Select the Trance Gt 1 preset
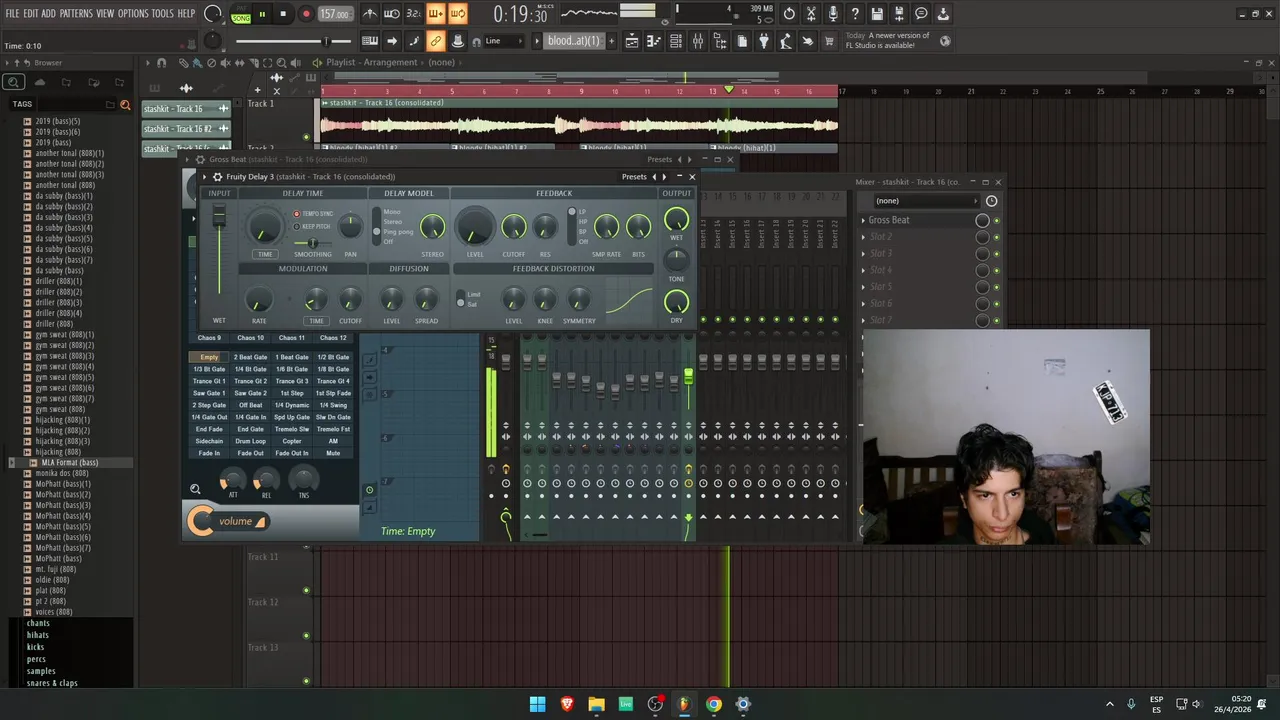This screenshot has height=720, width=1280. coord(209,381)
